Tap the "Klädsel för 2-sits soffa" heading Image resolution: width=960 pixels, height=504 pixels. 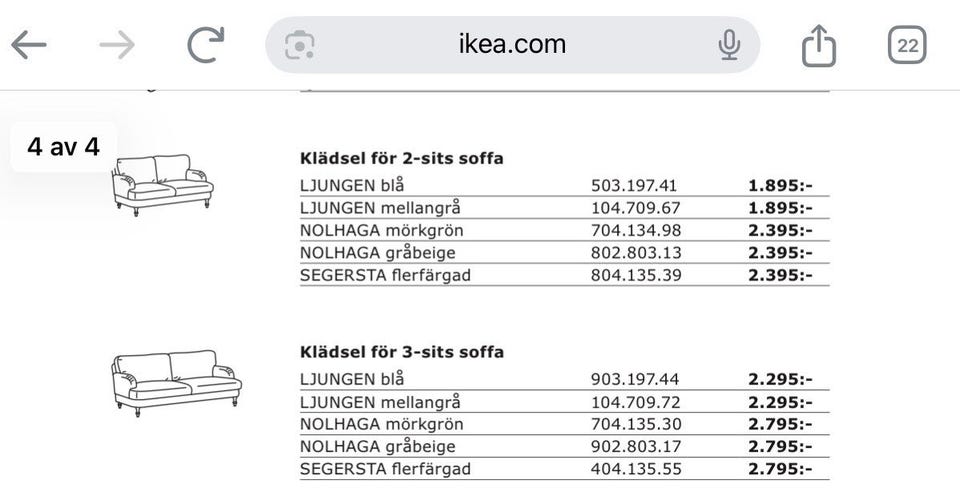point(402,158)
